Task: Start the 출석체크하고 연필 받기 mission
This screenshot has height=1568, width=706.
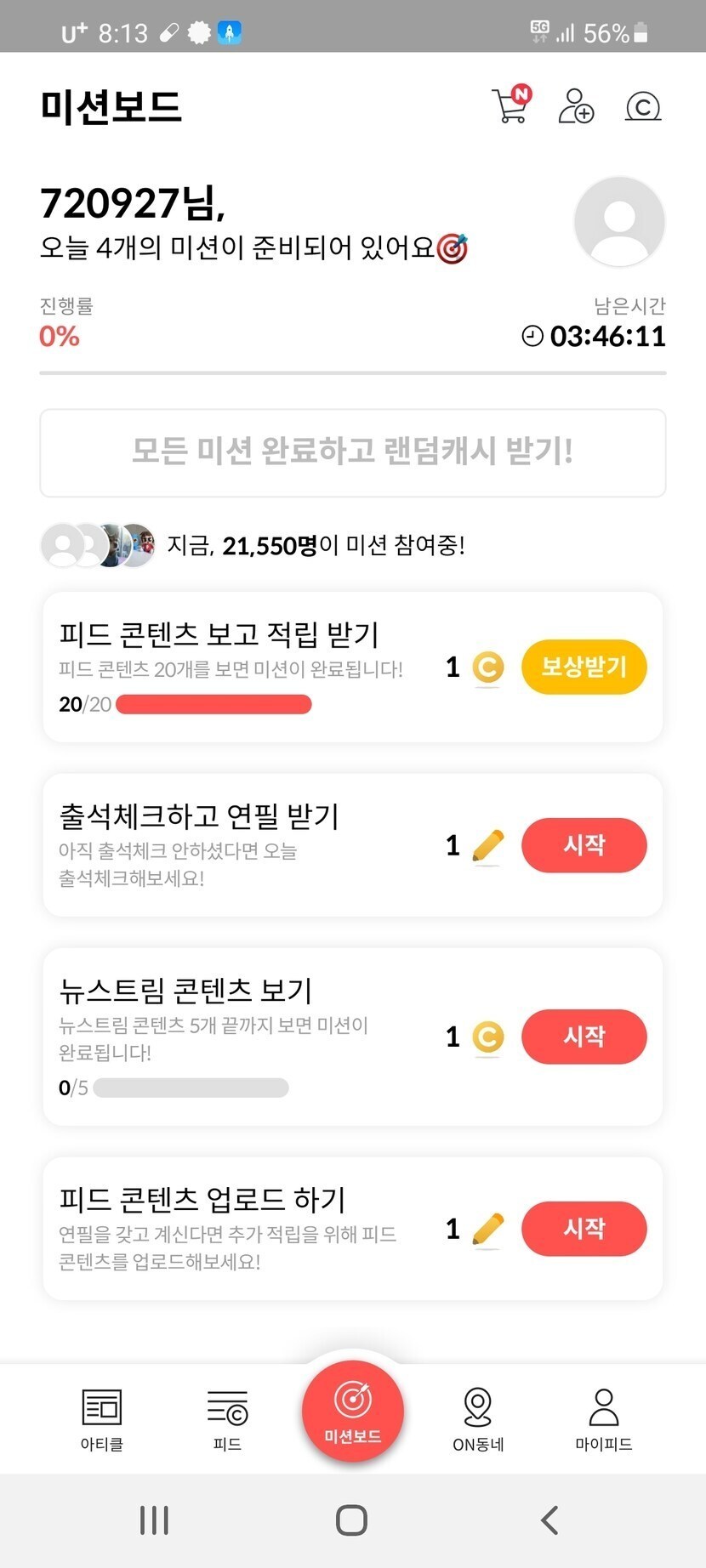Action: click(x=584, y=845)
